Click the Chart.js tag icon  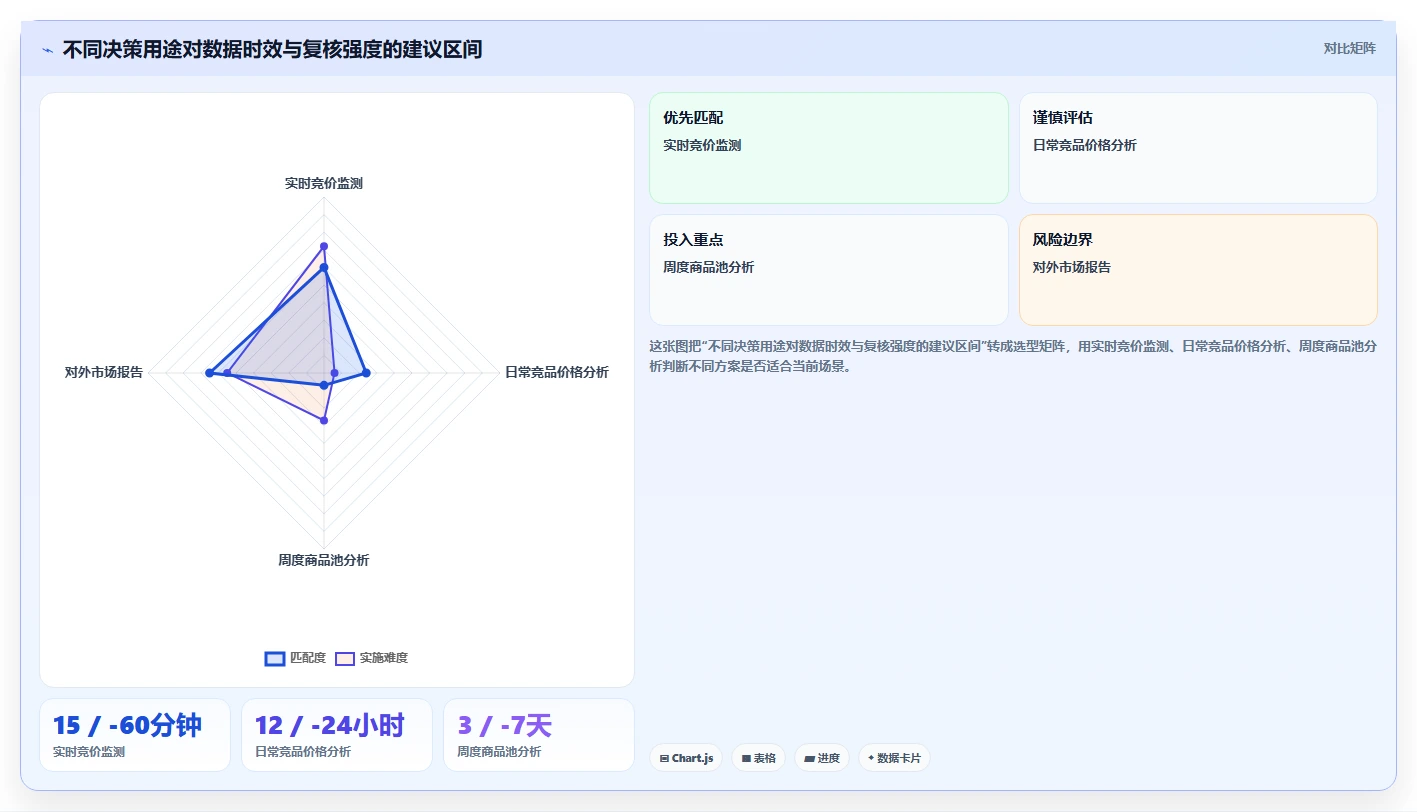[x=664, y=759]
